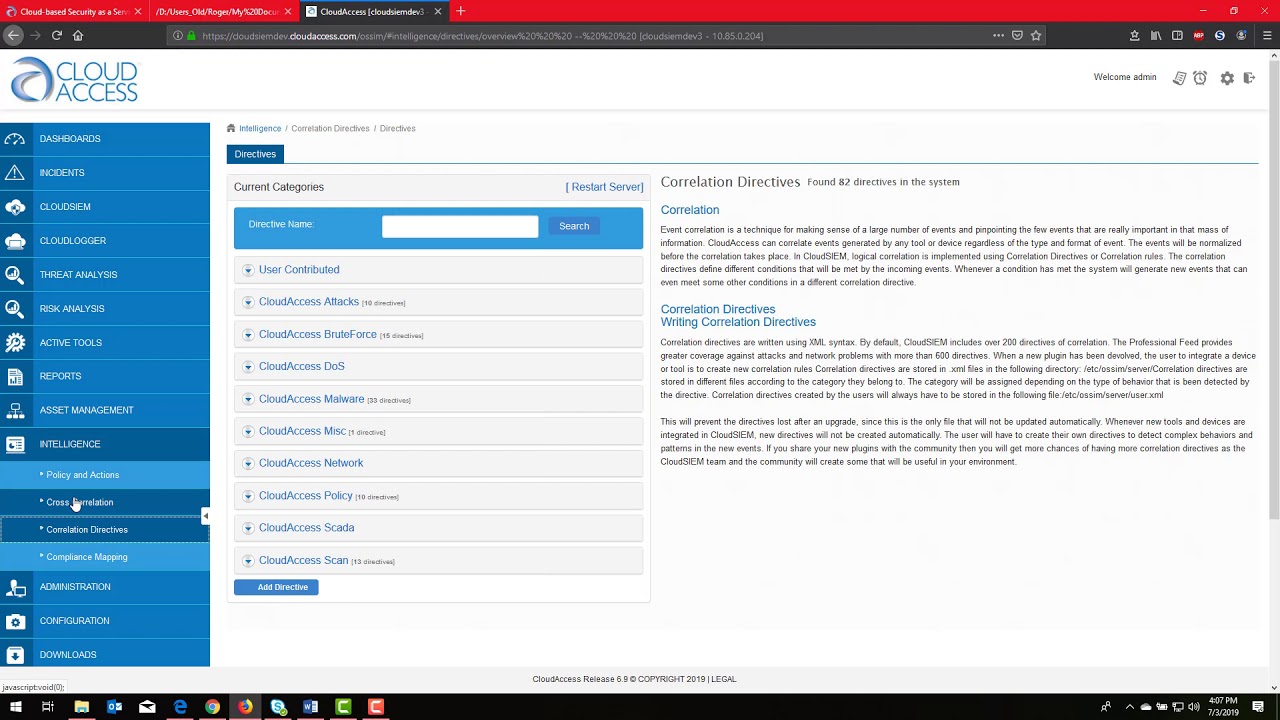Viewport: 1280px width, 720px height.
Task: Click the Directive Name input field
Action: [x=460, y=226]
